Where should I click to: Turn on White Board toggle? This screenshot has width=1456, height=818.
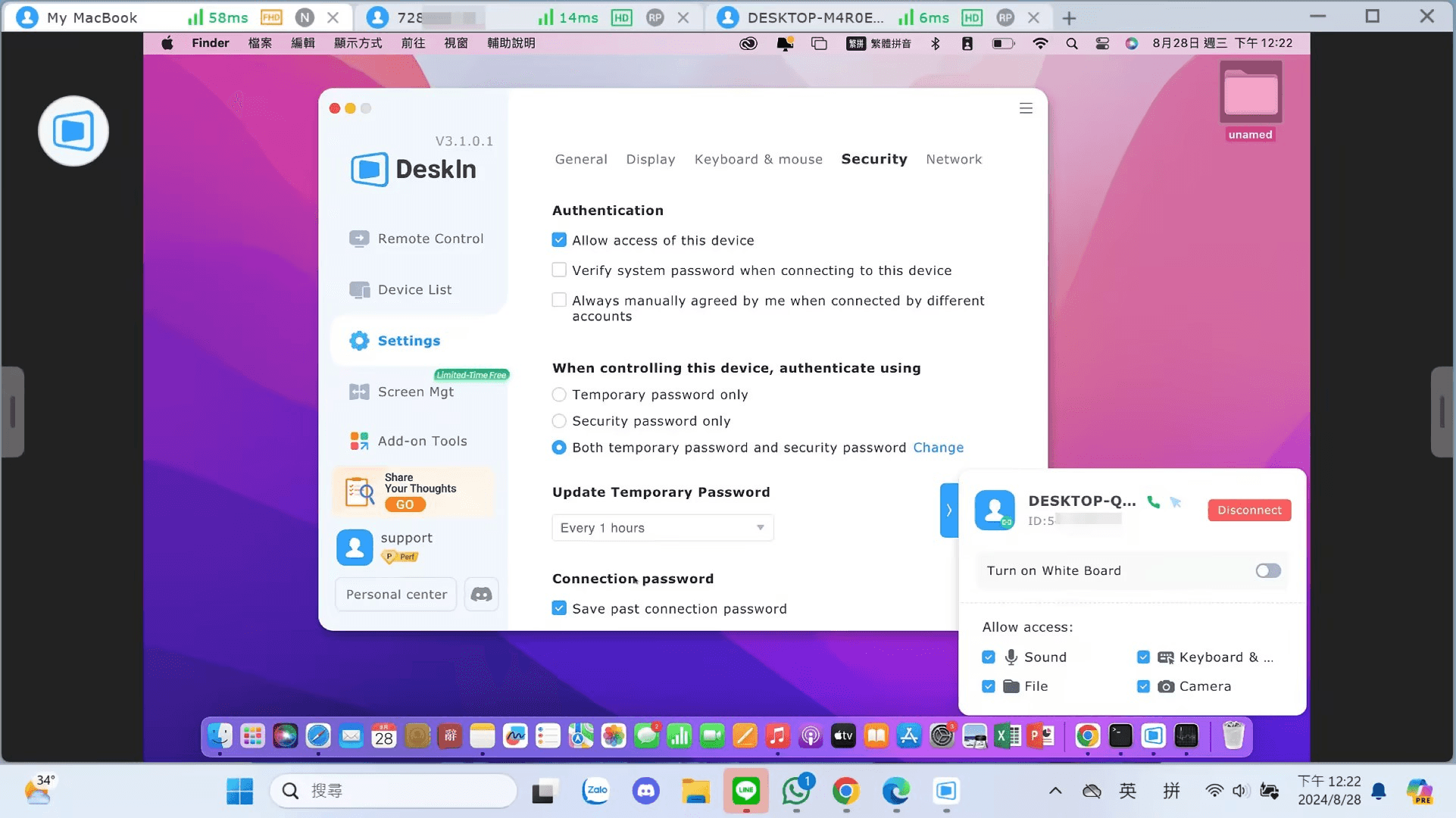[x=1268, y=570]
